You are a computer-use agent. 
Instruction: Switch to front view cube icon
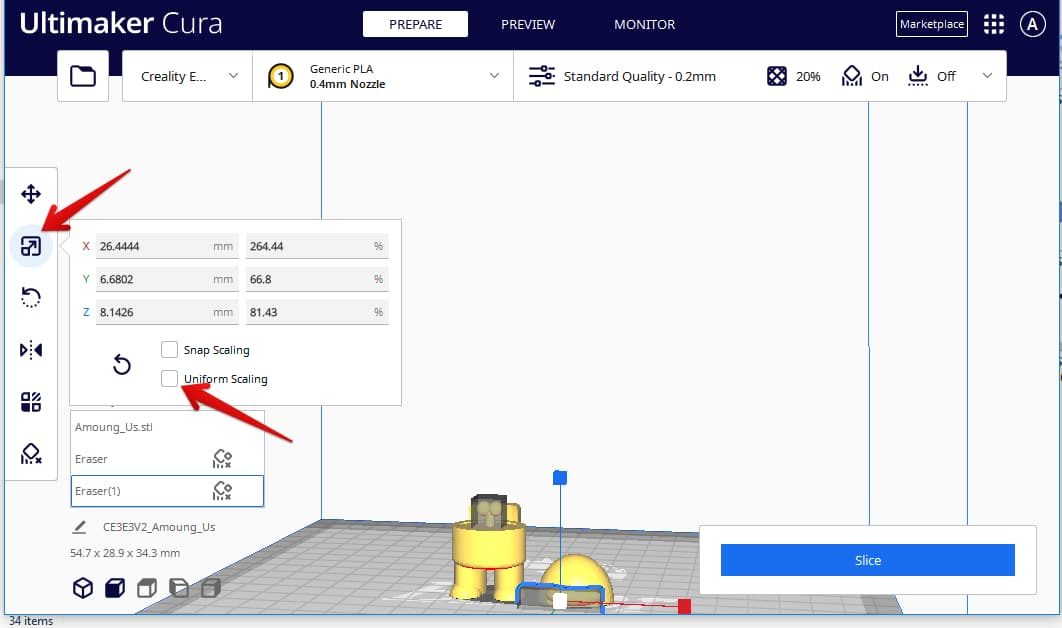(x=115, y=587)
